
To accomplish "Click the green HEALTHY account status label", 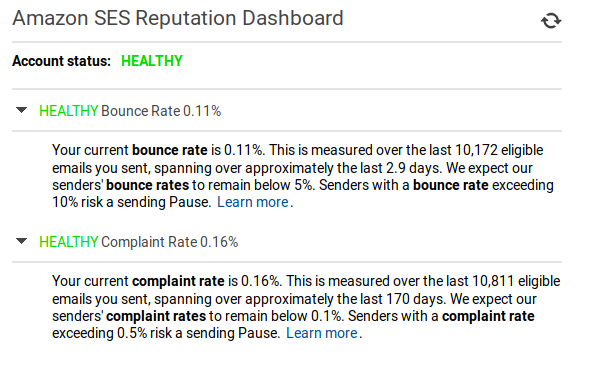I will pos(152,61).
